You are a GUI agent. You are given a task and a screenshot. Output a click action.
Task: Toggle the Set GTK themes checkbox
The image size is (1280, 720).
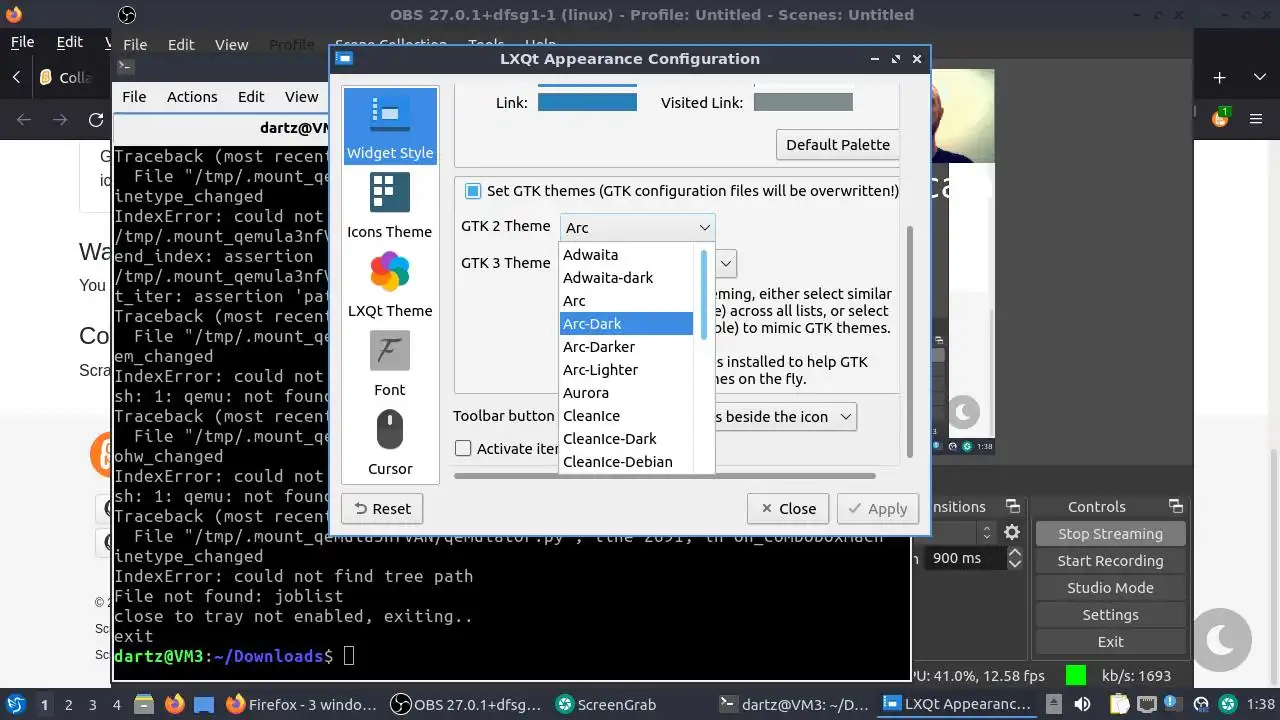click(x=473, y=191)
